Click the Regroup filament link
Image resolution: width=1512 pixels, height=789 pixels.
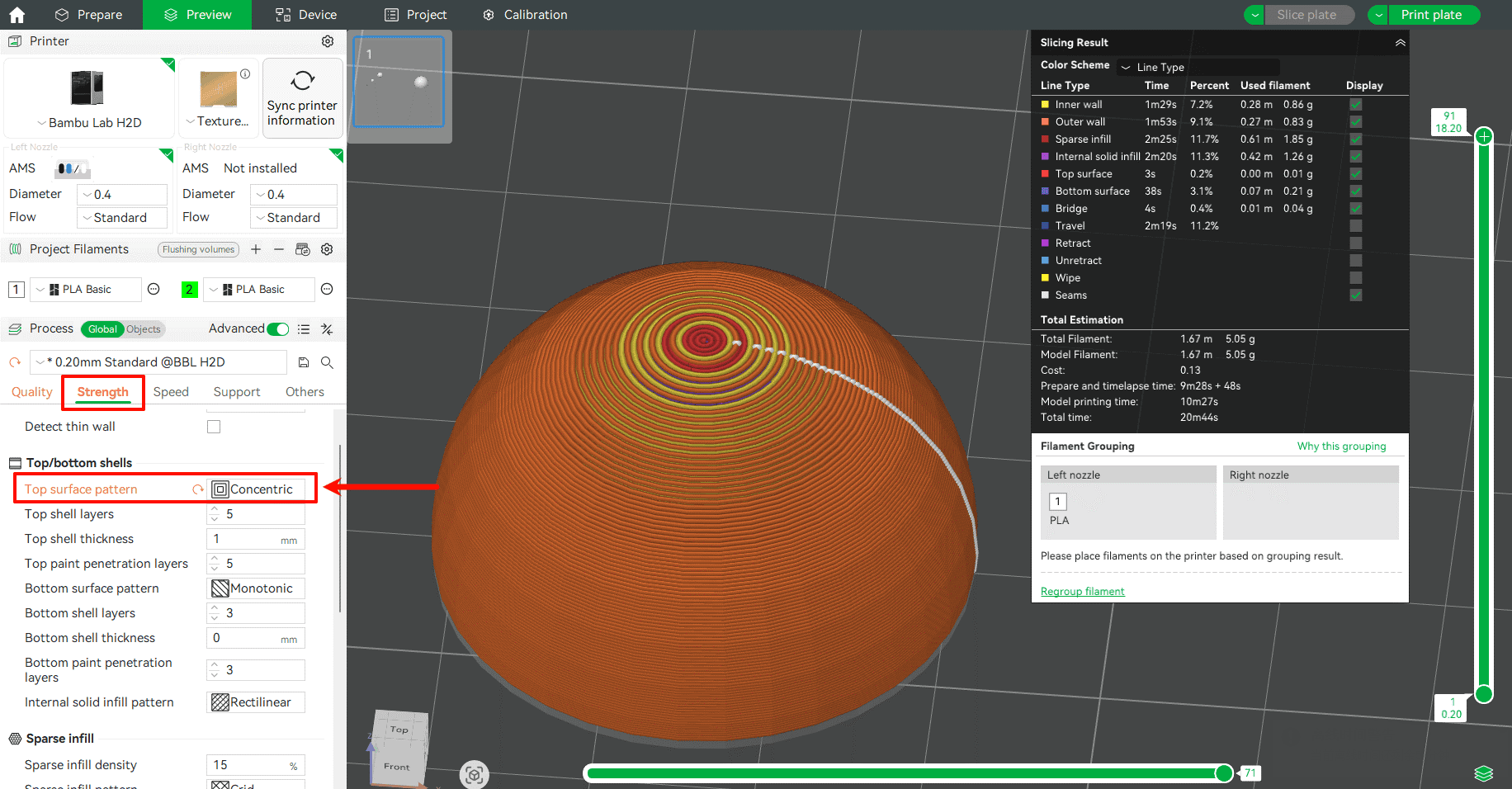click(1082, 592)
